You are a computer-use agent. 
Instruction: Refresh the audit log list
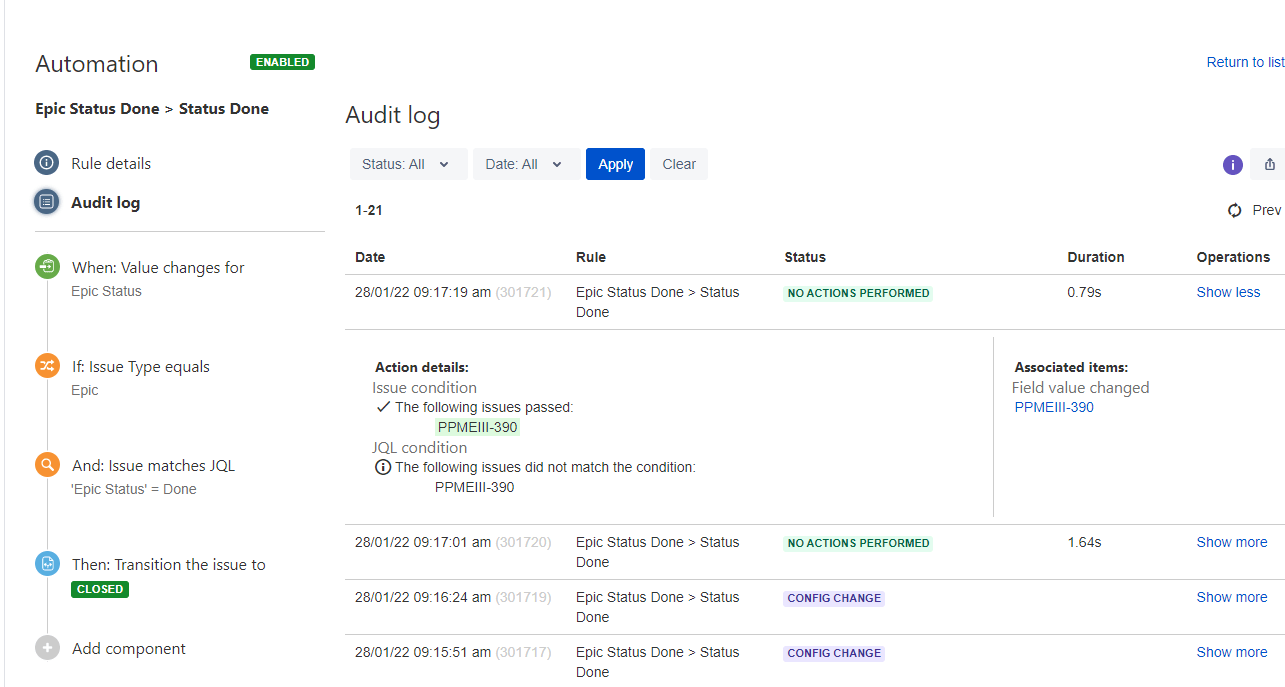[x=1234, y=210]
